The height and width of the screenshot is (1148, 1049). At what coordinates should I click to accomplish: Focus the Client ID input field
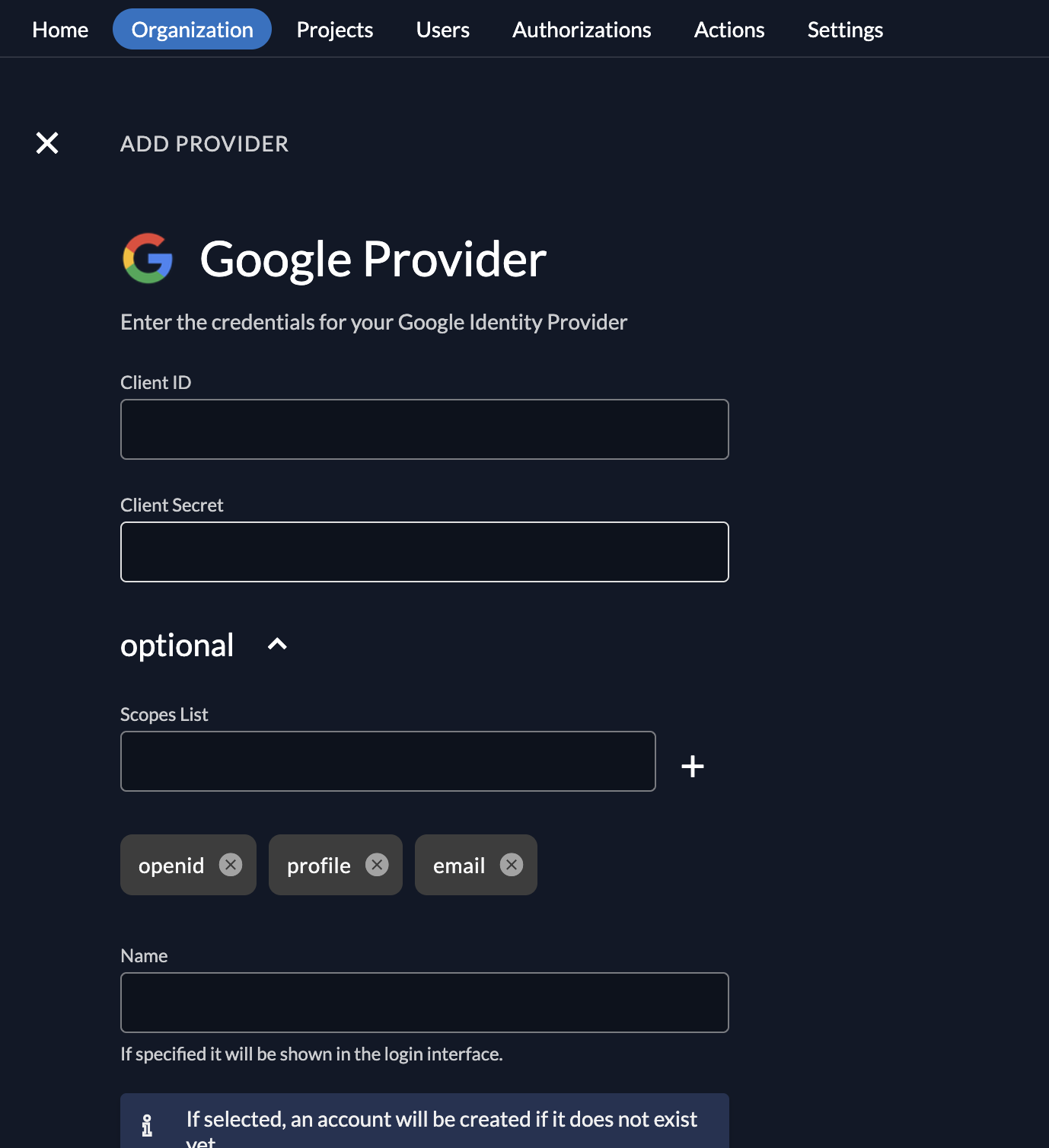click(x=425, y=429)
